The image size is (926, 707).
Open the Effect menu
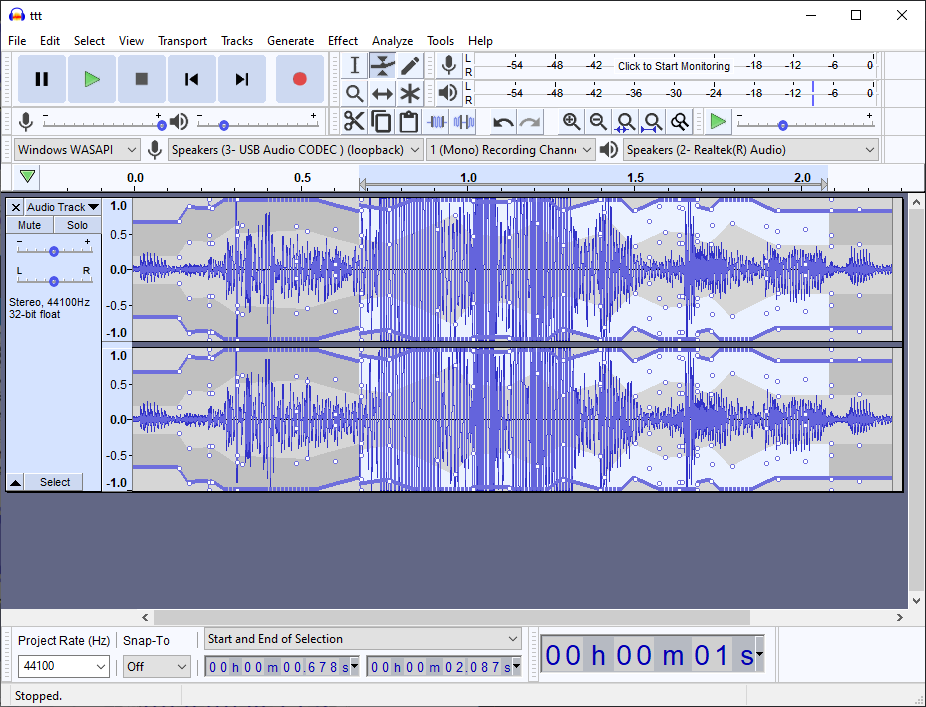pos(342,41)
